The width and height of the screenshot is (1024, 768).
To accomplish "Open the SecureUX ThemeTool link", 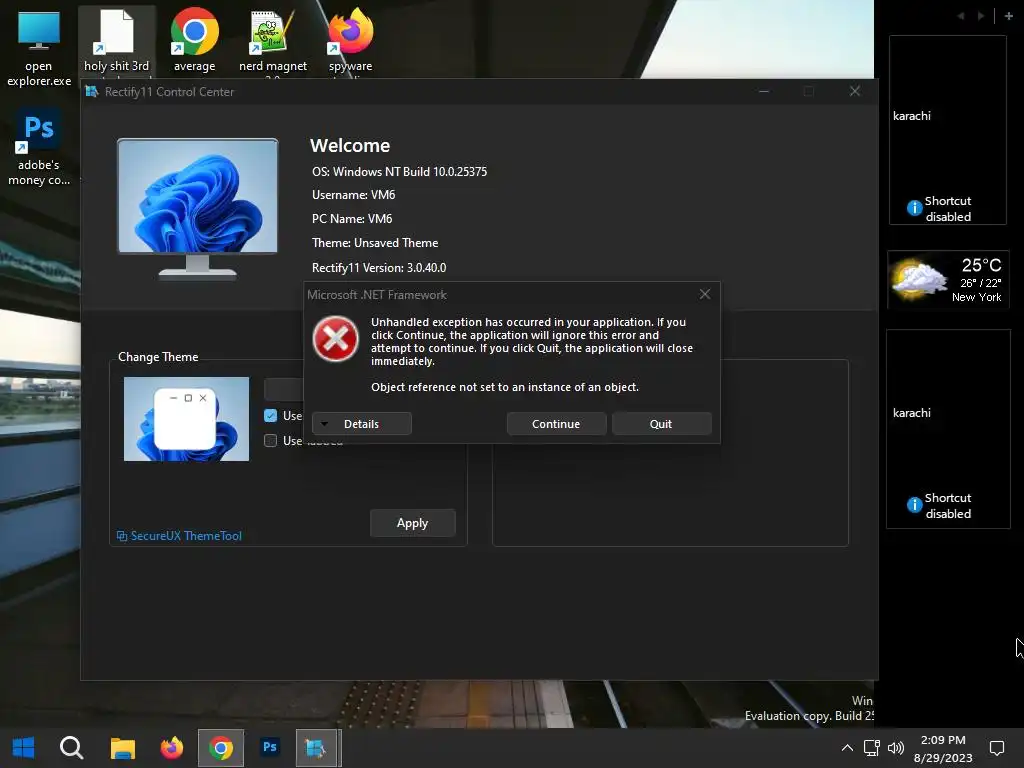I will click(180, 536).
